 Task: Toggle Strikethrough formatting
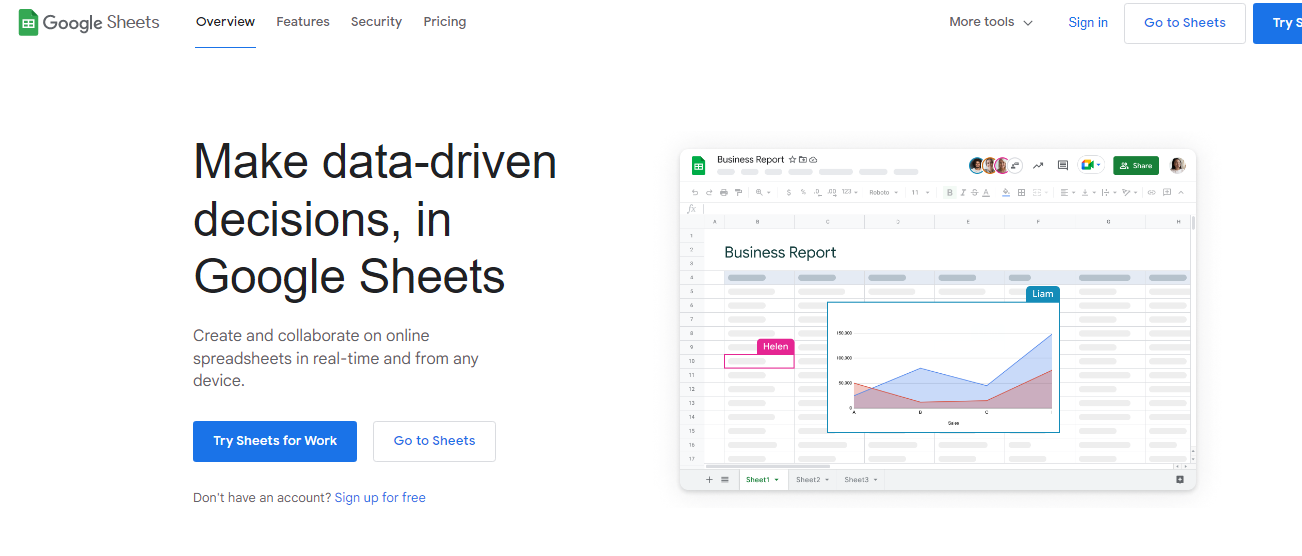(x=975, y=192)
